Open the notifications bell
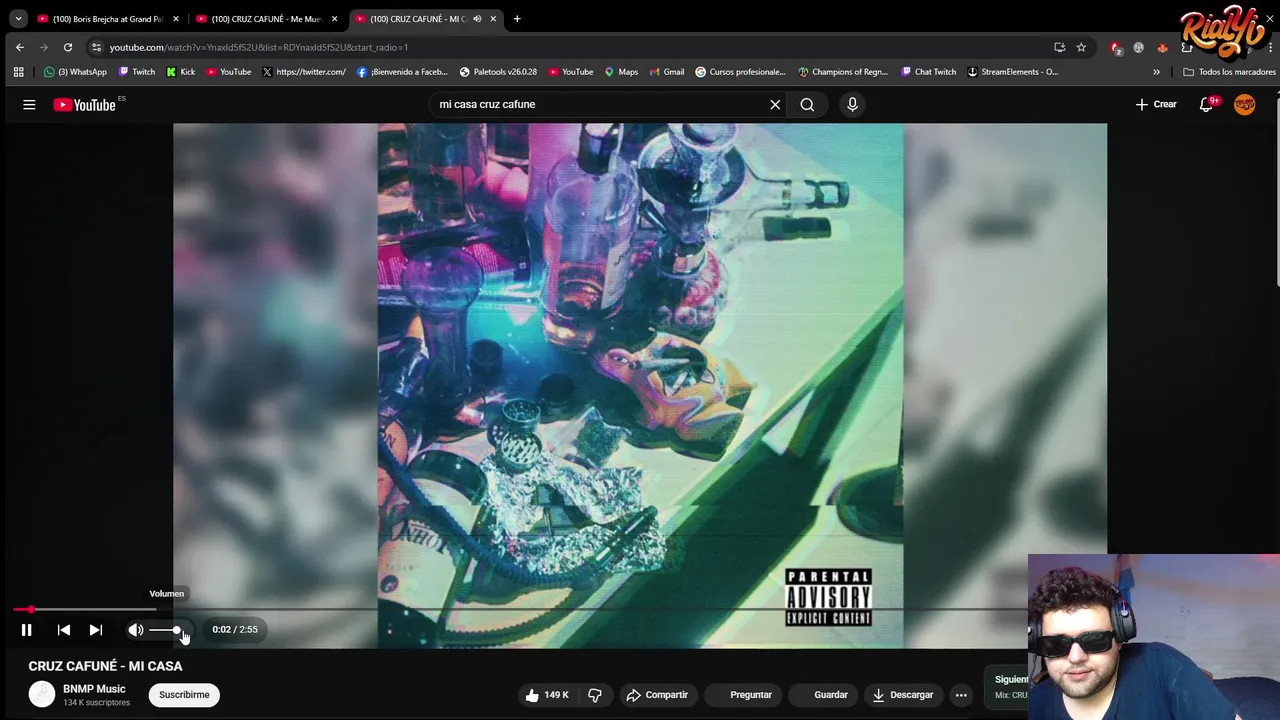The image size is (1280, 720). pos(1207,104)
